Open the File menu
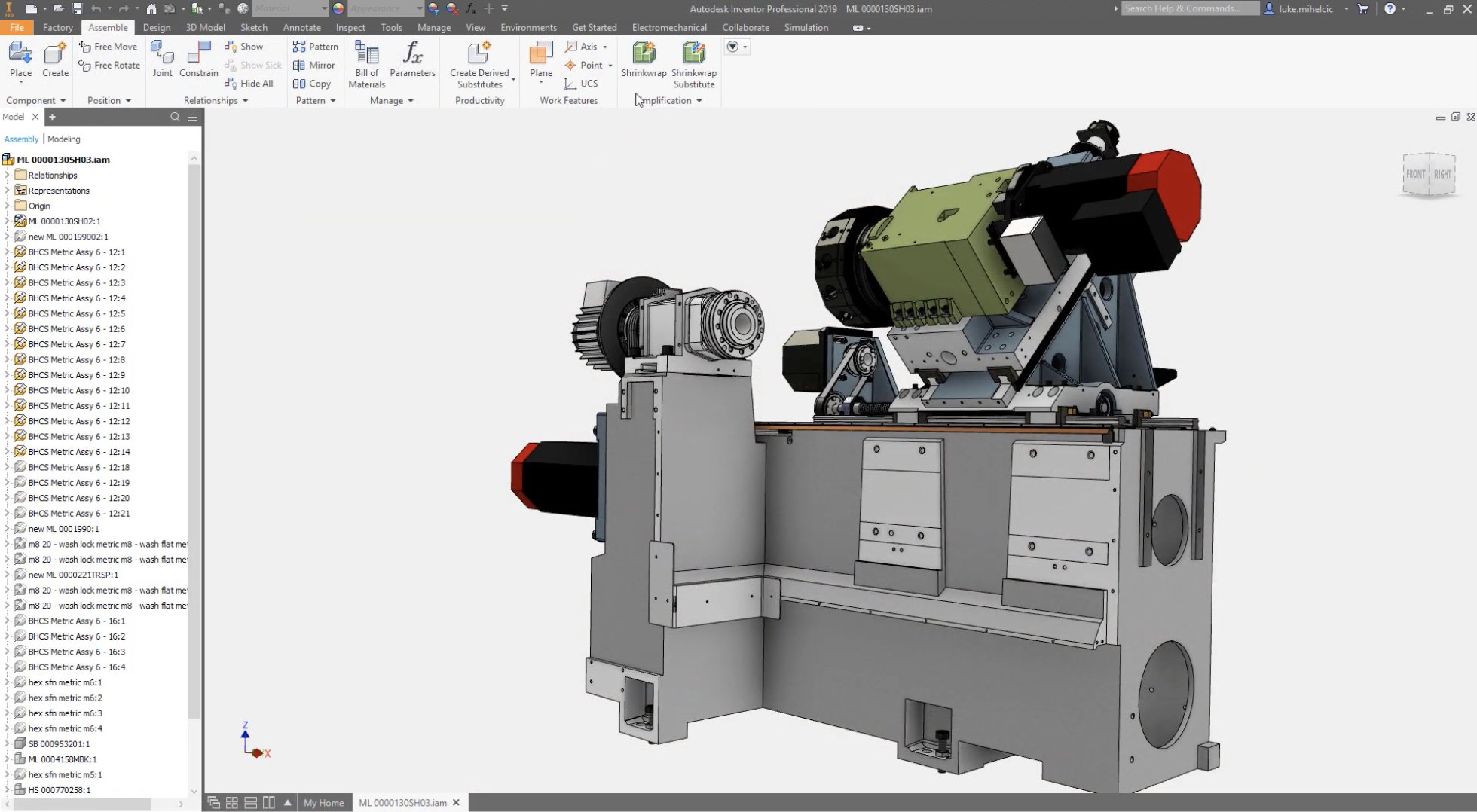 click(17, 27)
